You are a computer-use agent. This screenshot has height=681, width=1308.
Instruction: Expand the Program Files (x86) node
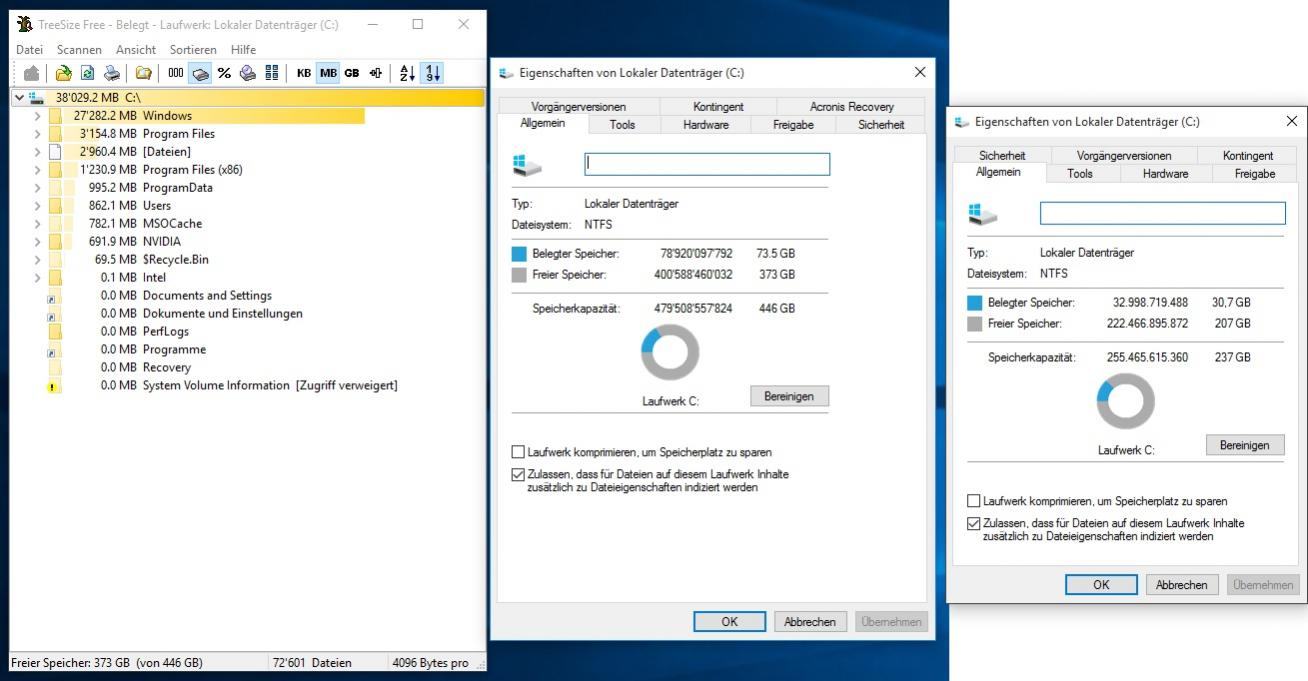tap(38, 170)
